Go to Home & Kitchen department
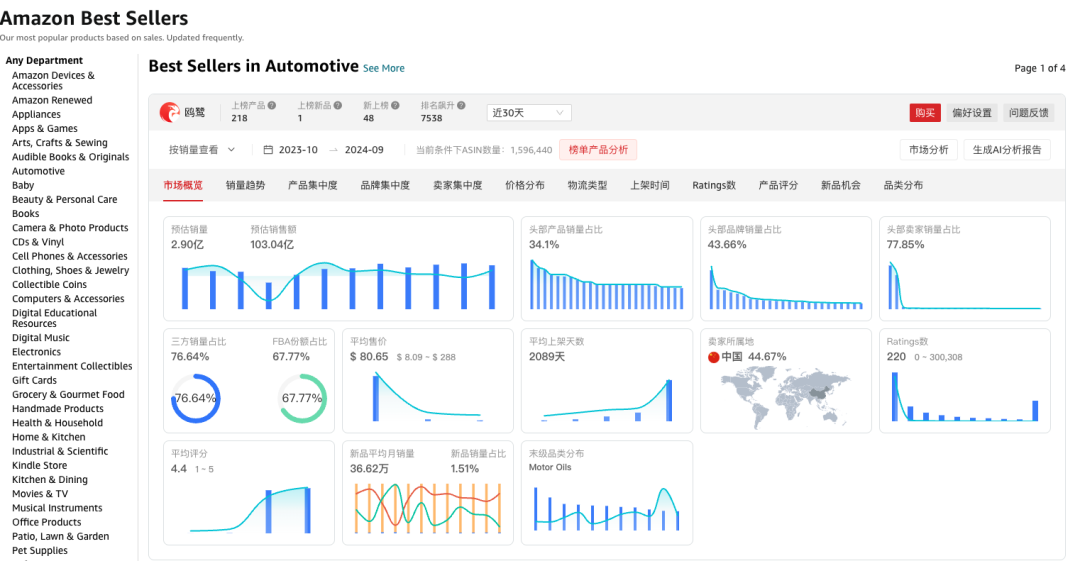Viewport: 1080px width, 561px height. coord(49,437)
